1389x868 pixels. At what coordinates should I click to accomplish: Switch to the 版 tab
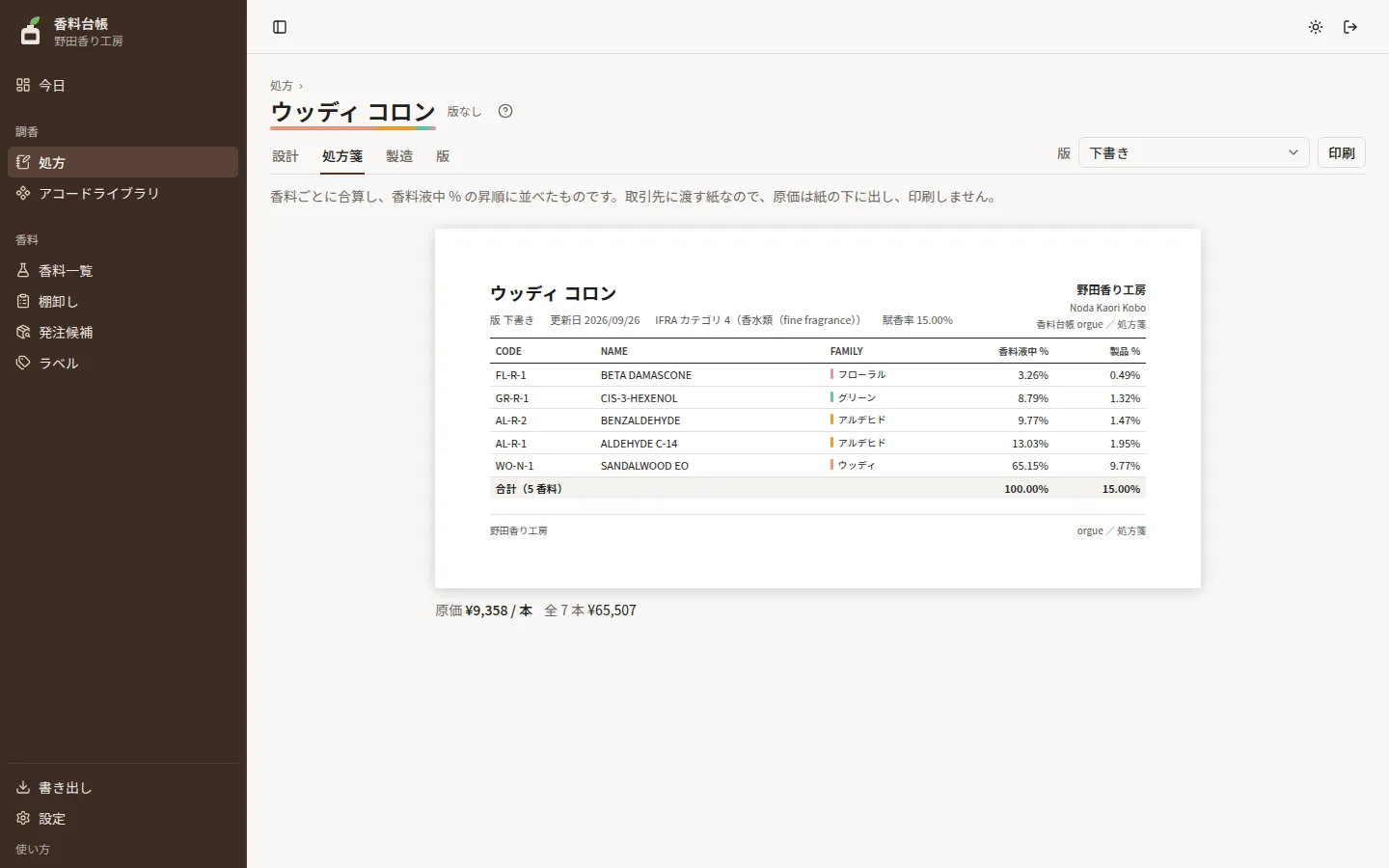443,156
